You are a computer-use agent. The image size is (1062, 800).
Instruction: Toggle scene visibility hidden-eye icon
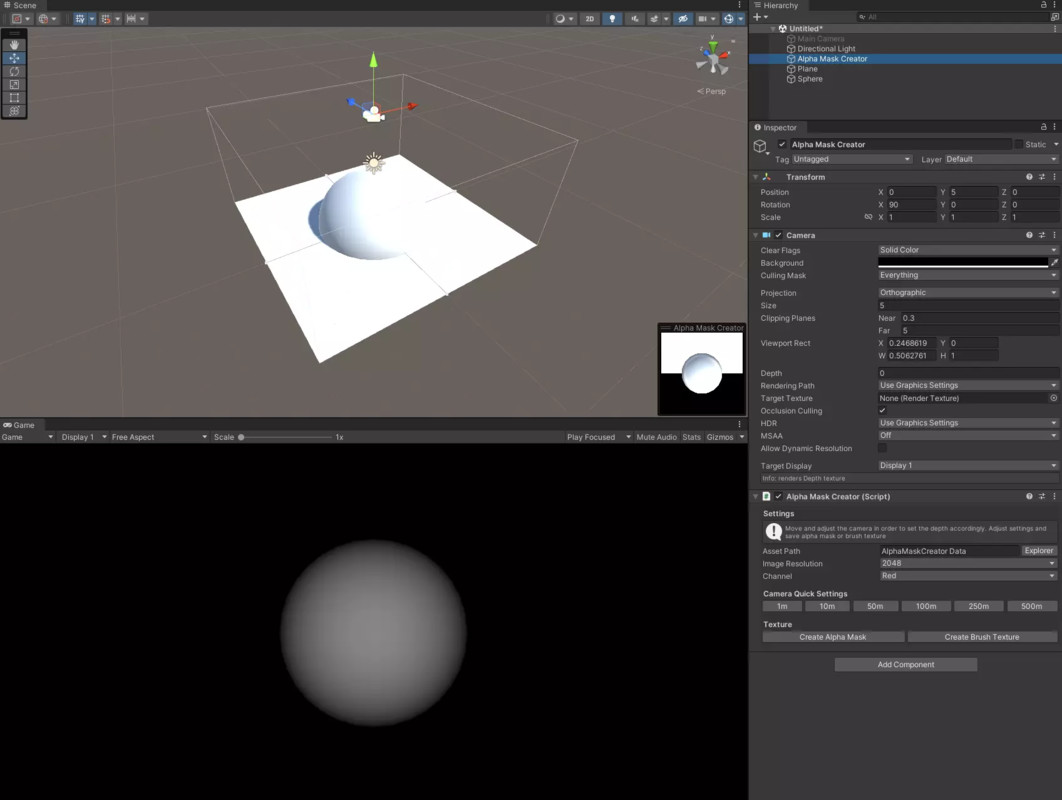coord(683,19)
